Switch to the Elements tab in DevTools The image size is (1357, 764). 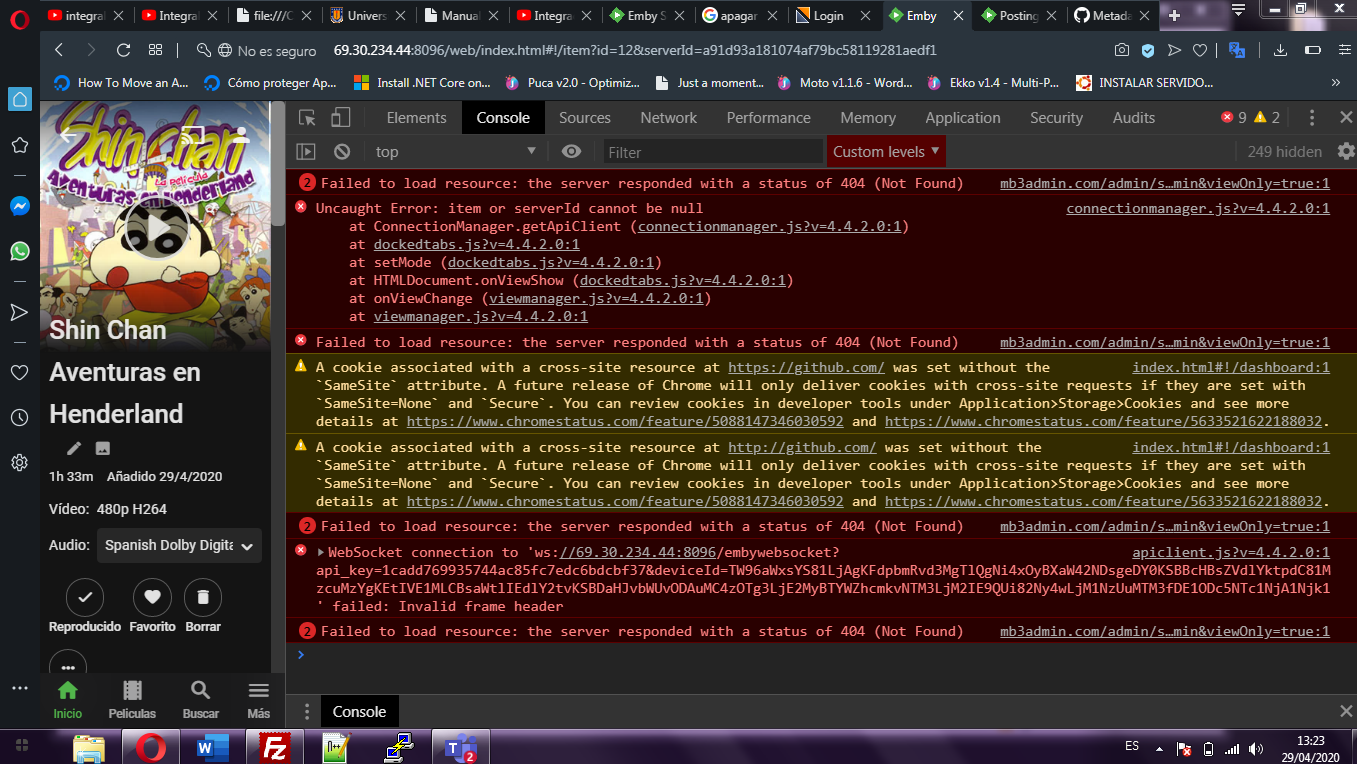coord(415,117)
